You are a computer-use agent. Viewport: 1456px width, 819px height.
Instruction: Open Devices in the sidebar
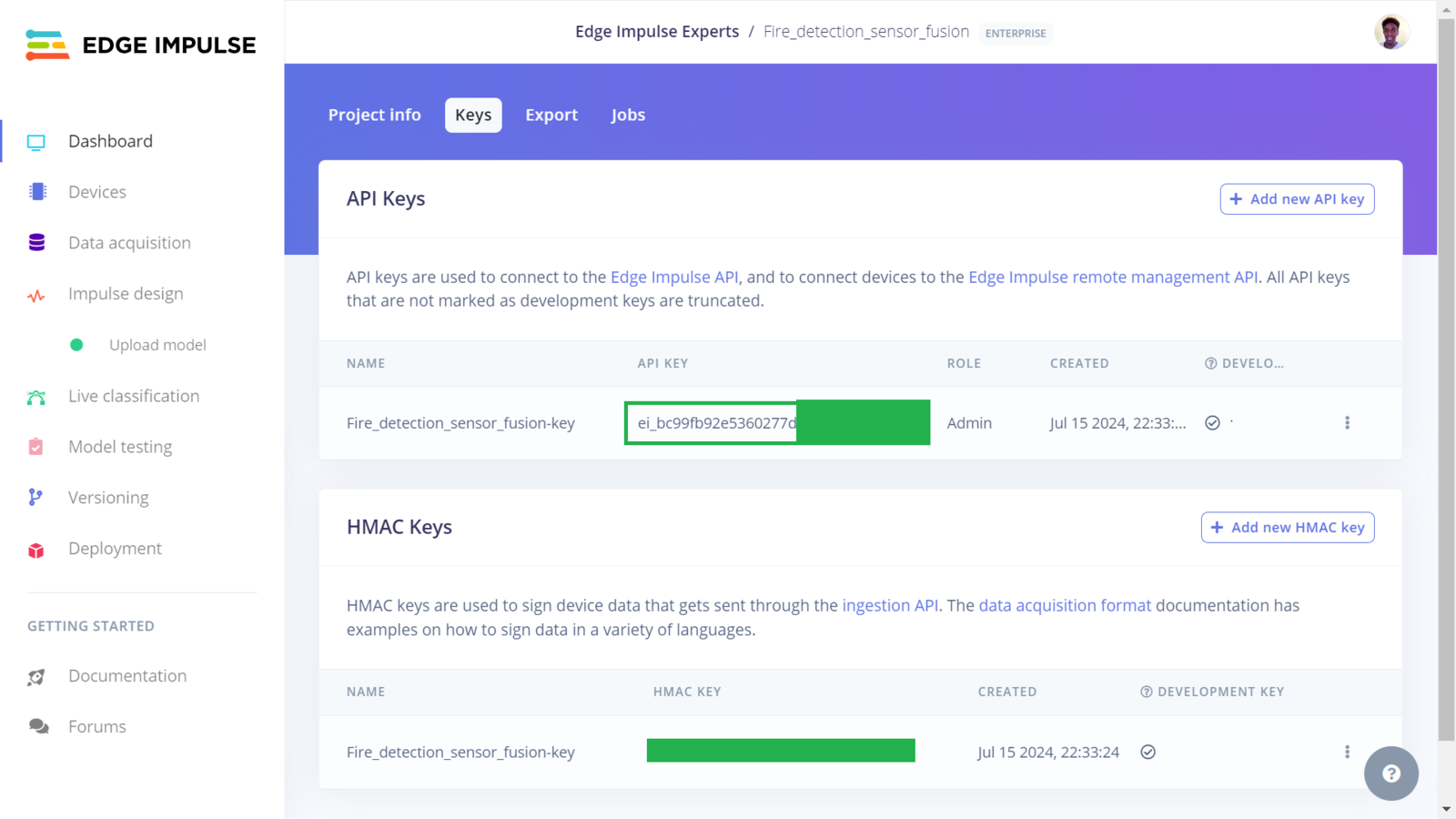(97, 192)
